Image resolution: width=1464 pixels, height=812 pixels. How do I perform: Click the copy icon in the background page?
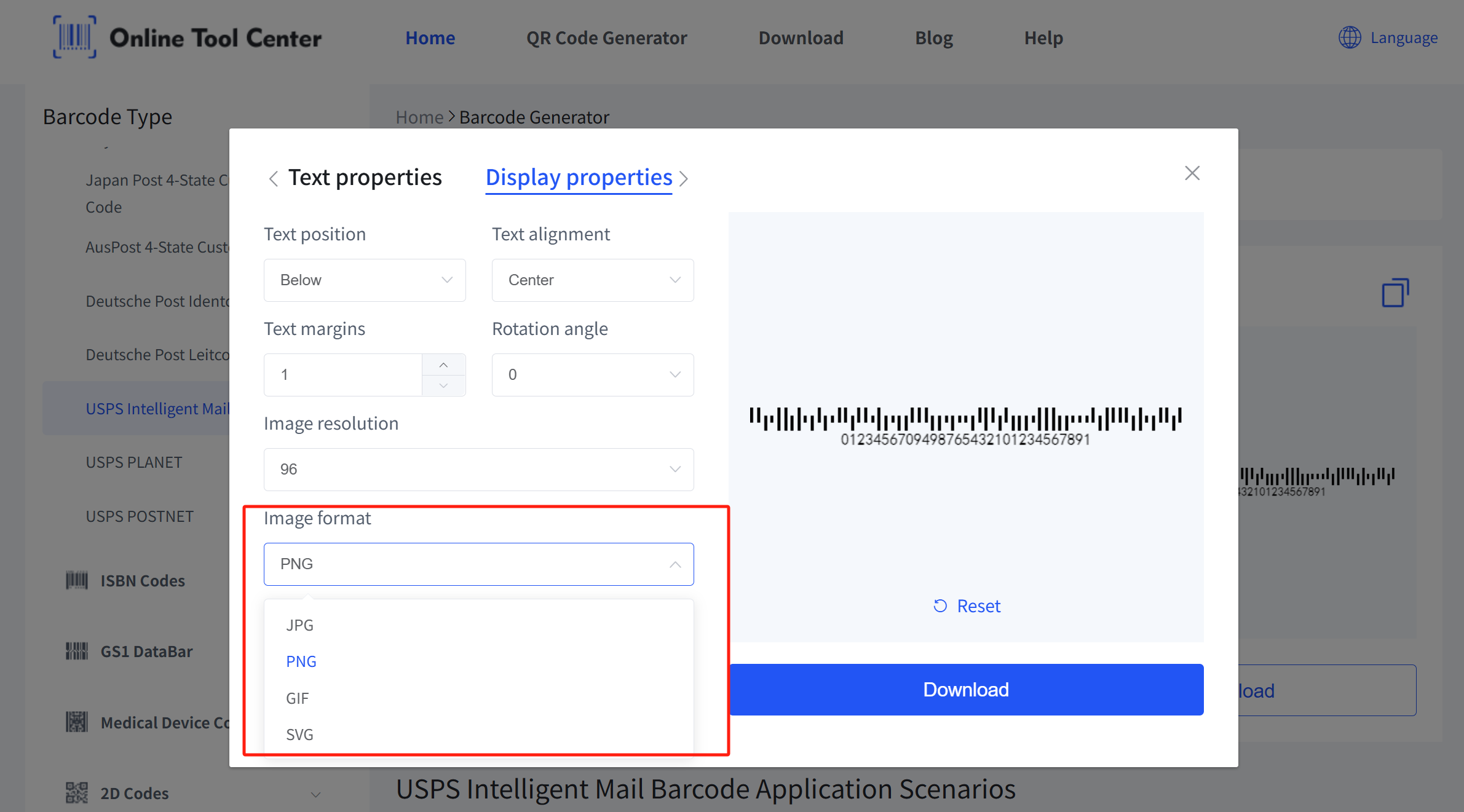click(1395, 293)
